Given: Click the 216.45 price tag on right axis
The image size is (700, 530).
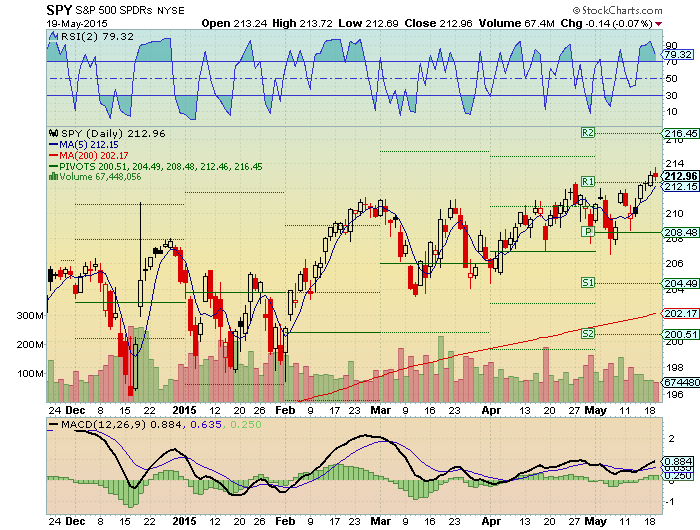Looking at the screenshot, I should pyautogui.click(x=681, y=134).
